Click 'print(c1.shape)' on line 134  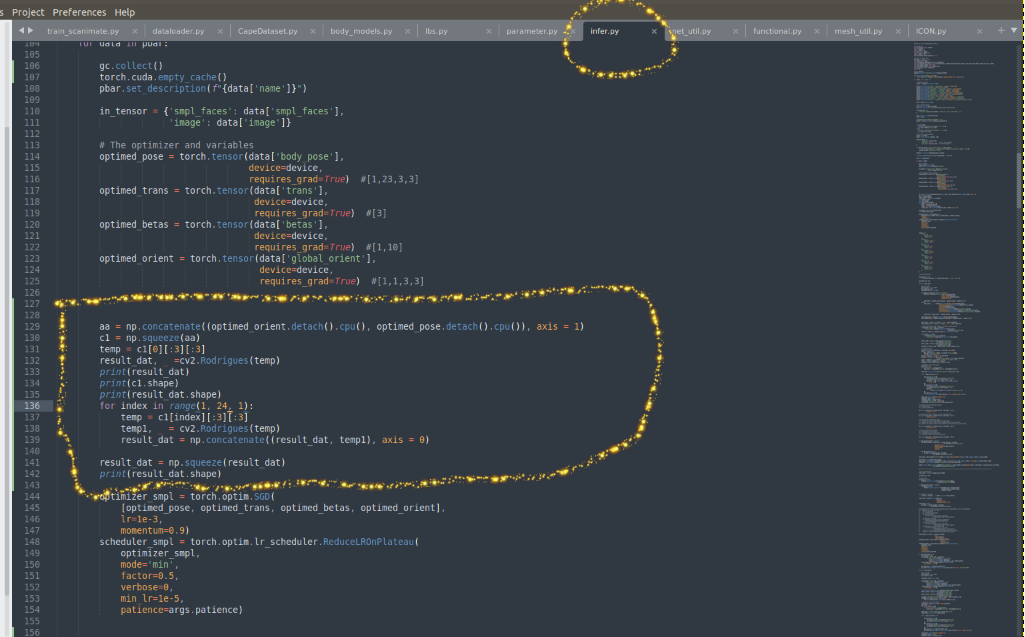pos(139,383)
